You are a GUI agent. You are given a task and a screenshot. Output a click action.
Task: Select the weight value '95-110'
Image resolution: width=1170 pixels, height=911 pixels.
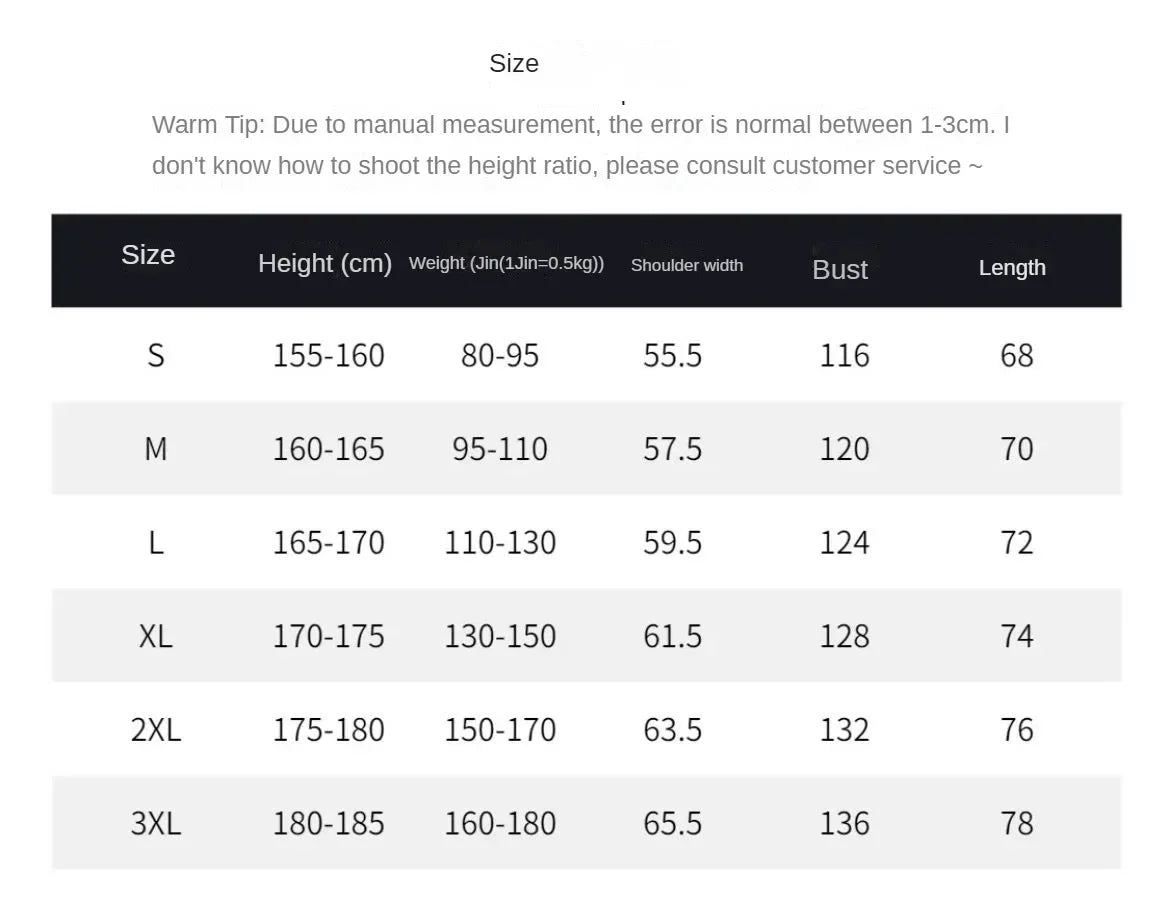point(500,449)
